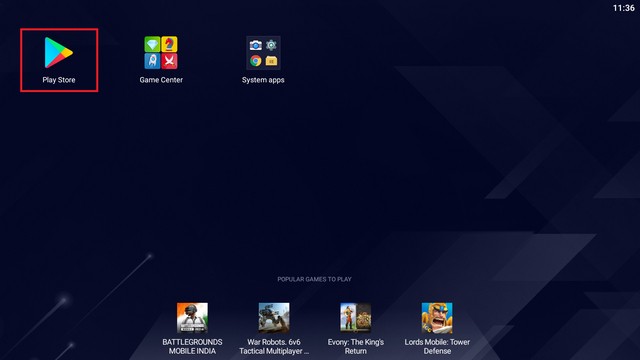Open Evony: The King's Return
The width and height of the screenshot is (640, 360).
coord(356,318)
